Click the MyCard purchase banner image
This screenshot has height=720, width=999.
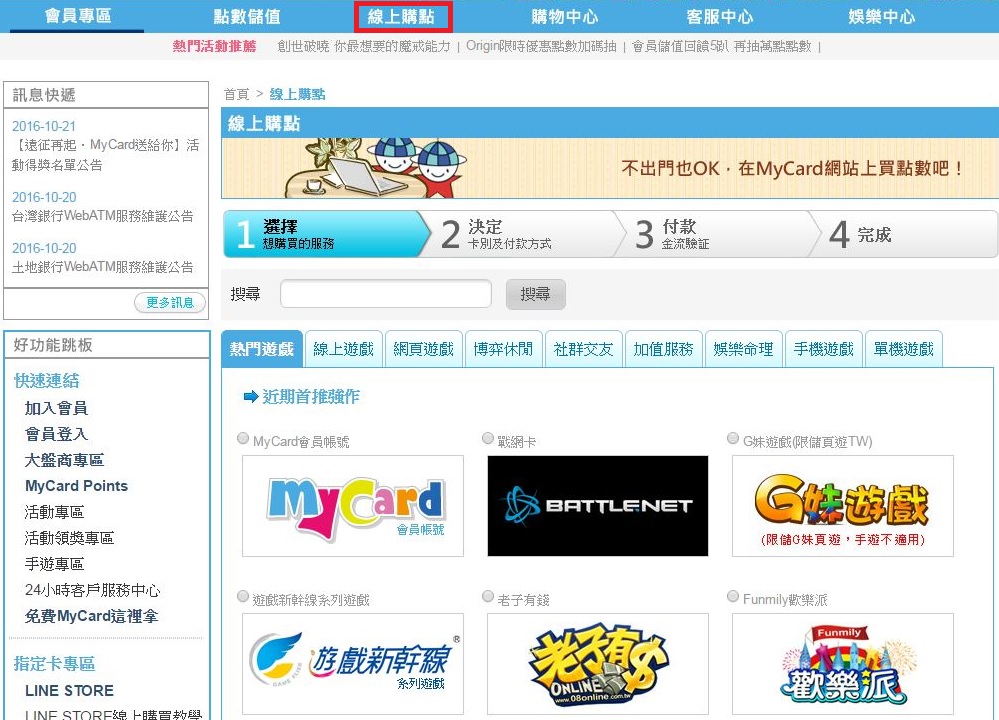(610, 168)
